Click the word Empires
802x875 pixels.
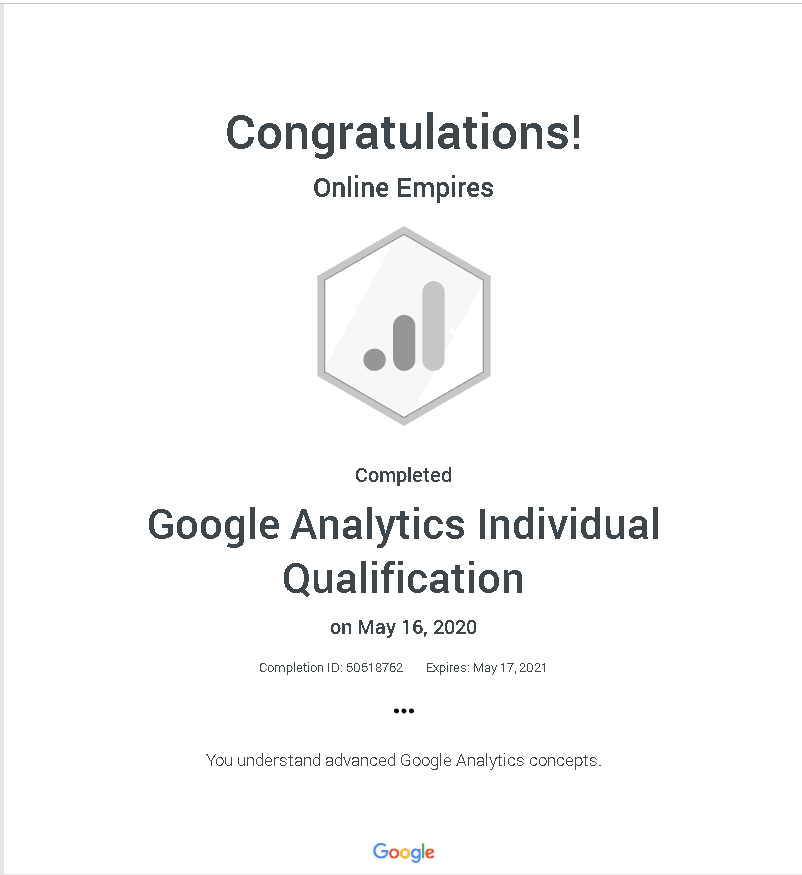(x=445, y=189)
